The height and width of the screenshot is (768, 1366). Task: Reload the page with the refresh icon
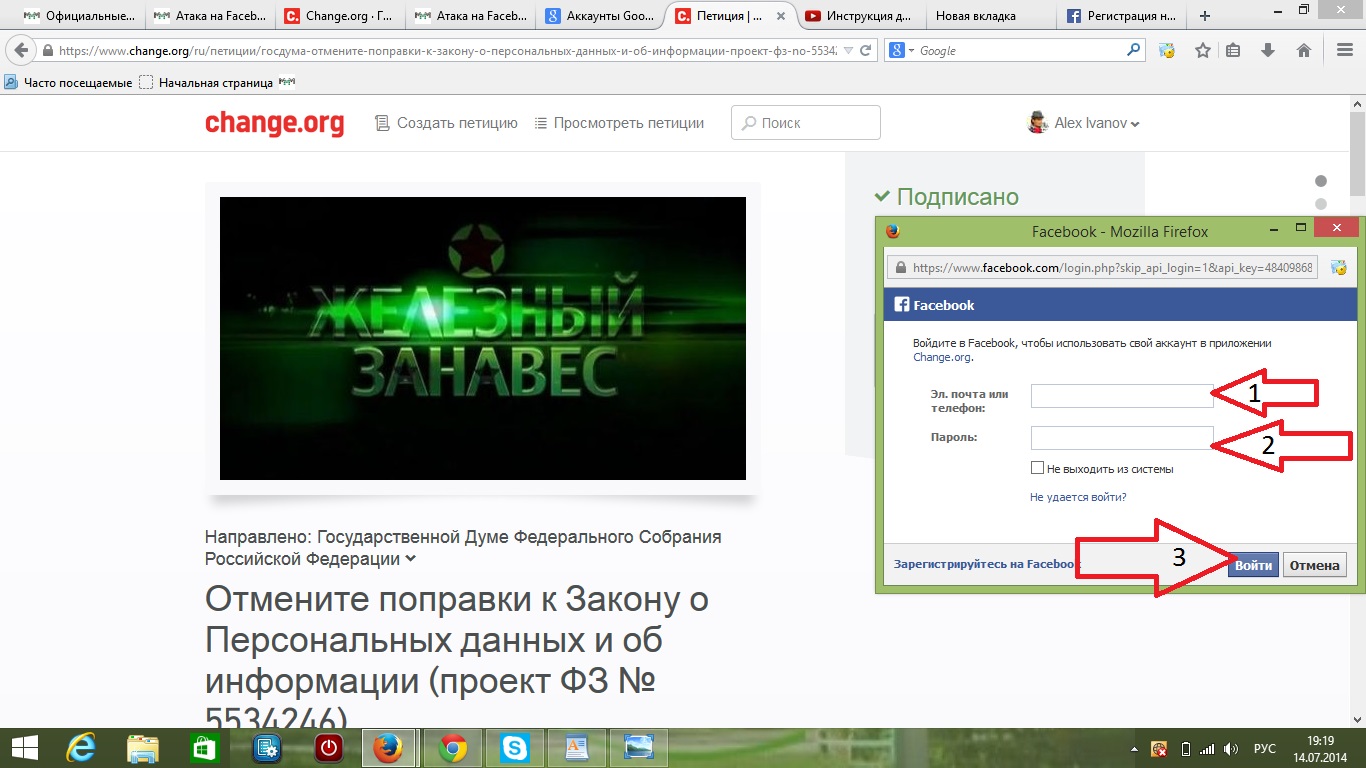(x=865, y=50)
